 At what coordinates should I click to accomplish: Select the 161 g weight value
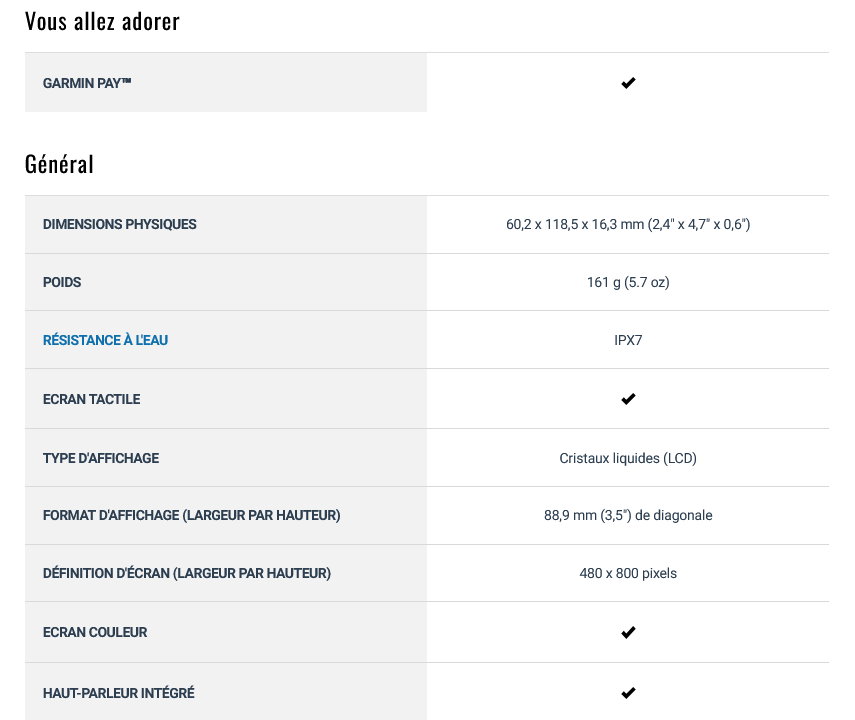pos(628,282)
